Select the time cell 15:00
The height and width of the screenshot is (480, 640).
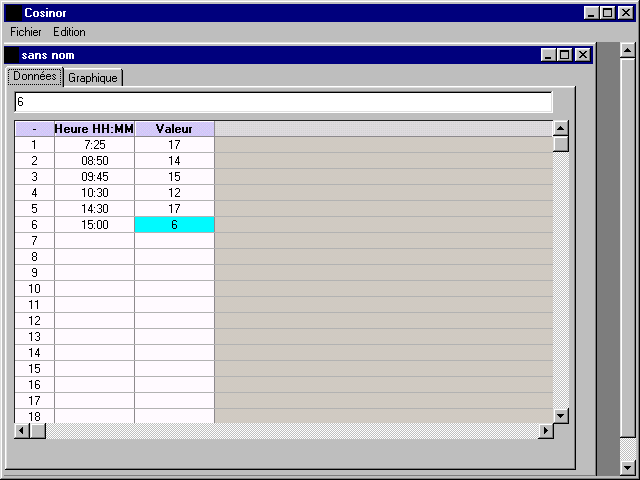point(94,225)
